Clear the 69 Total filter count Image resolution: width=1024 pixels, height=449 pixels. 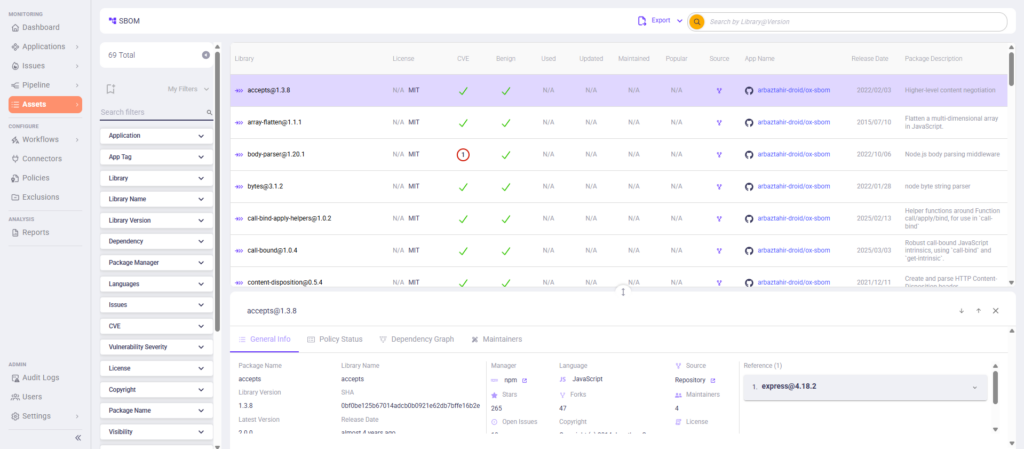tap(206, 55)
